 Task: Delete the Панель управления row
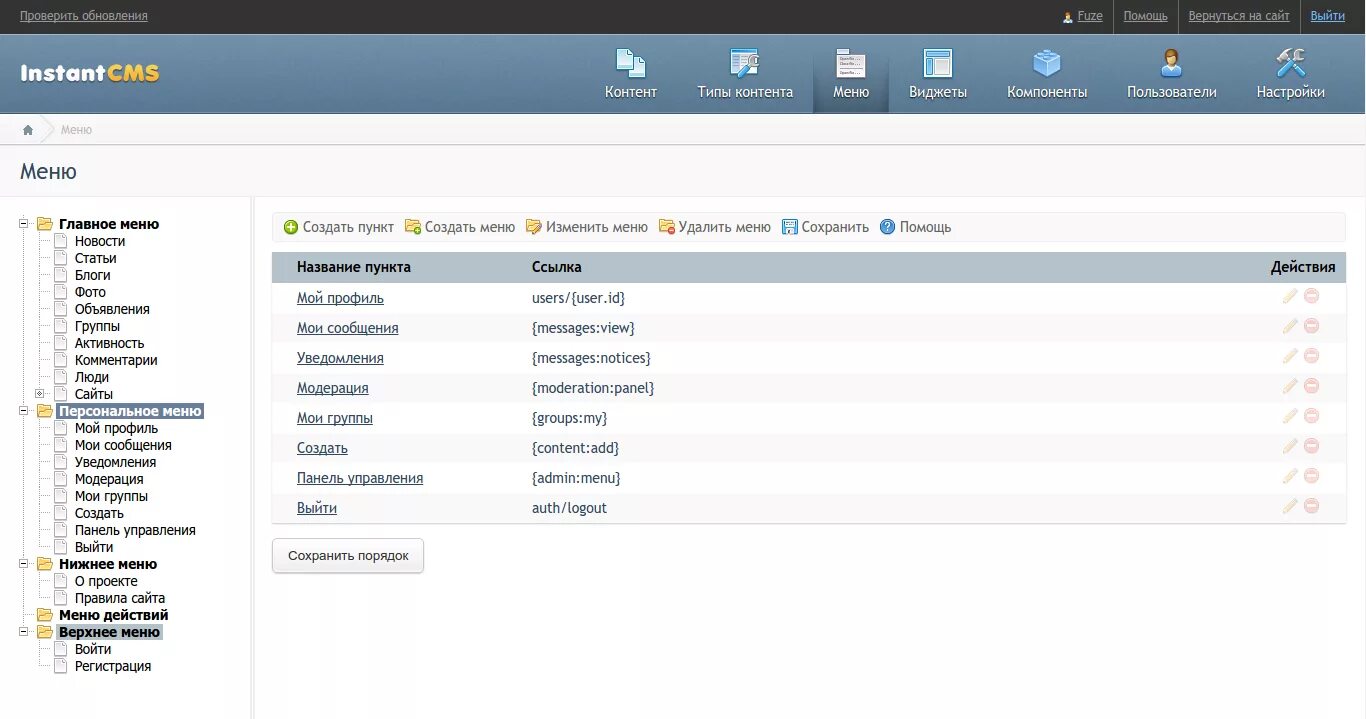point(1311,476)
